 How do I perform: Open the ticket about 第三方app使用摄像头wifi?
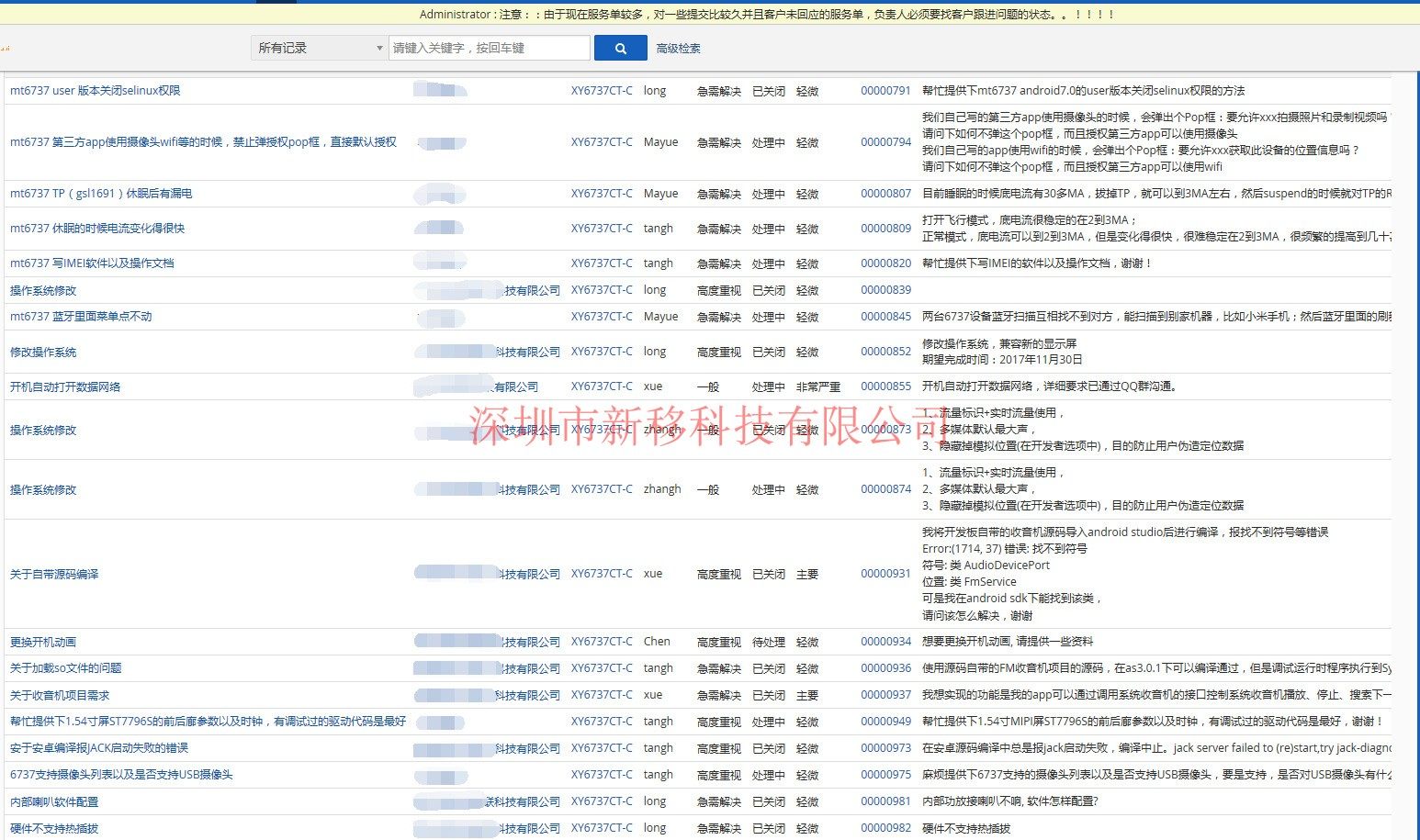point(203,142)
